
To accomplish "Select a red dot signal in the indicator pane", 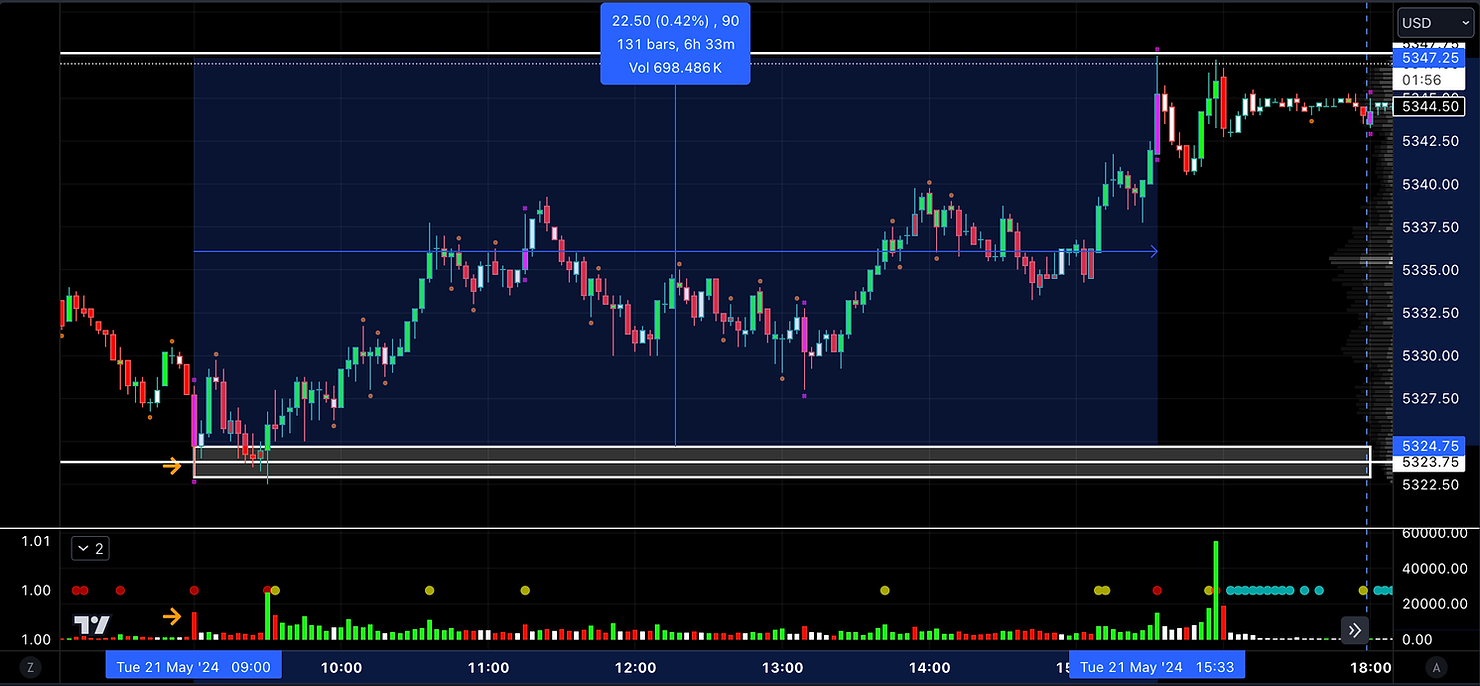I will [x=120, y=590].
